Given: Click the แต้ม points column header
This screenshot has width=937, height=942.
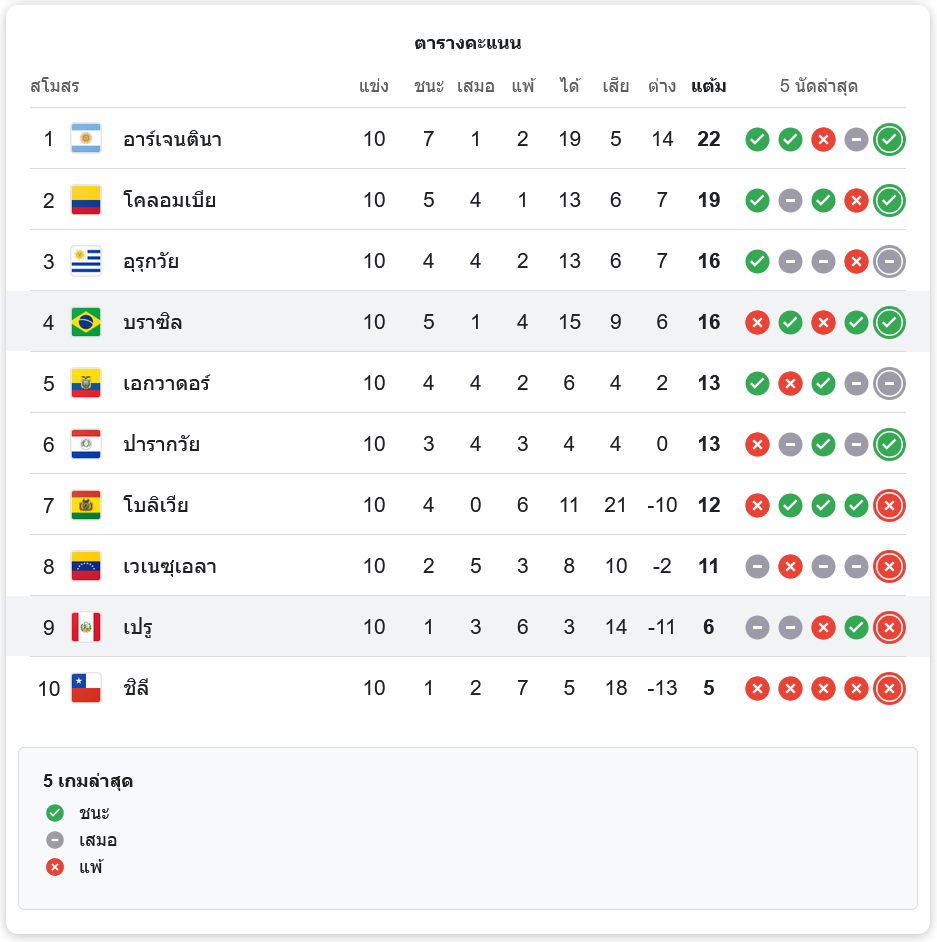Looking at the screenshot, I should coord(709,86).
